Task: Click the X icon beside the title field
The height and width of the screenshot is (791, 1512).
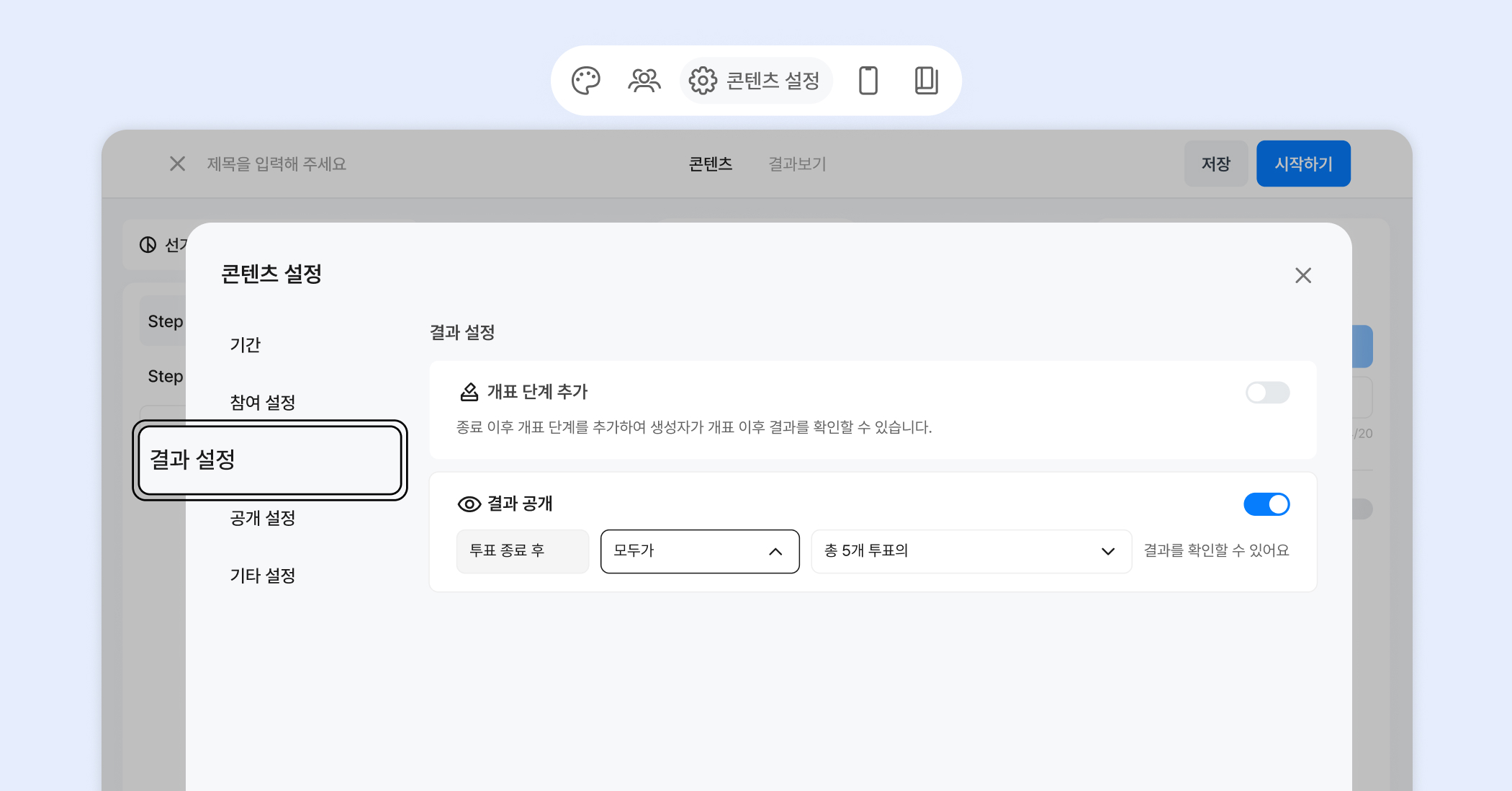Action: pos(177,164)
